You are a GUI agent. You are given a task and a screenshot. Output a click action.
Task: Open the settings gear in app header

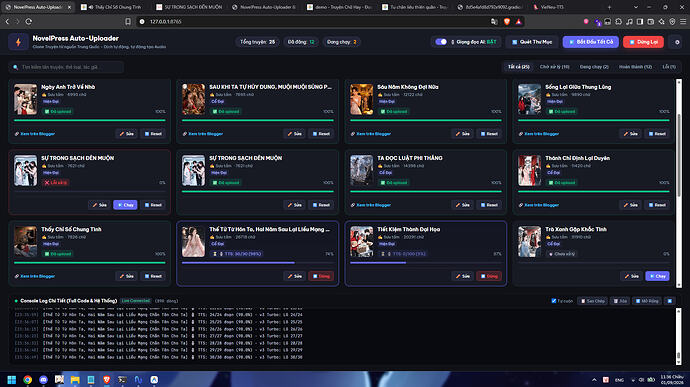coord(677,42)
